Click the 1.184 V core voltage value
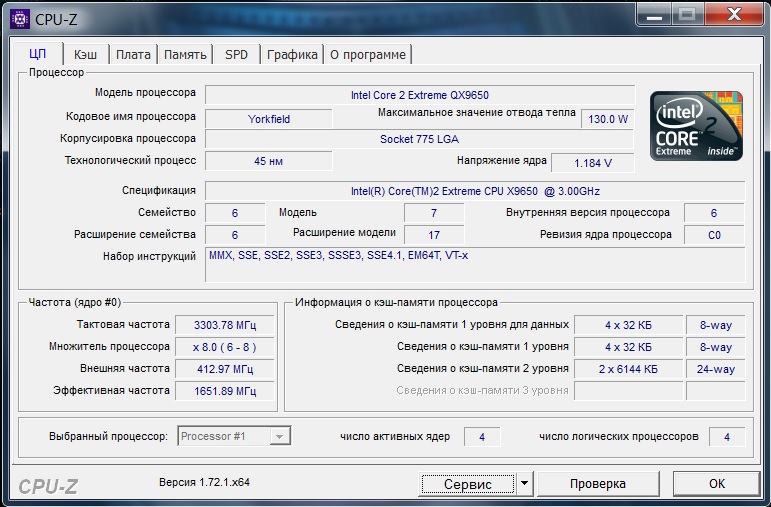This screenshot has height=507, width=771. [x=593, y=163]
